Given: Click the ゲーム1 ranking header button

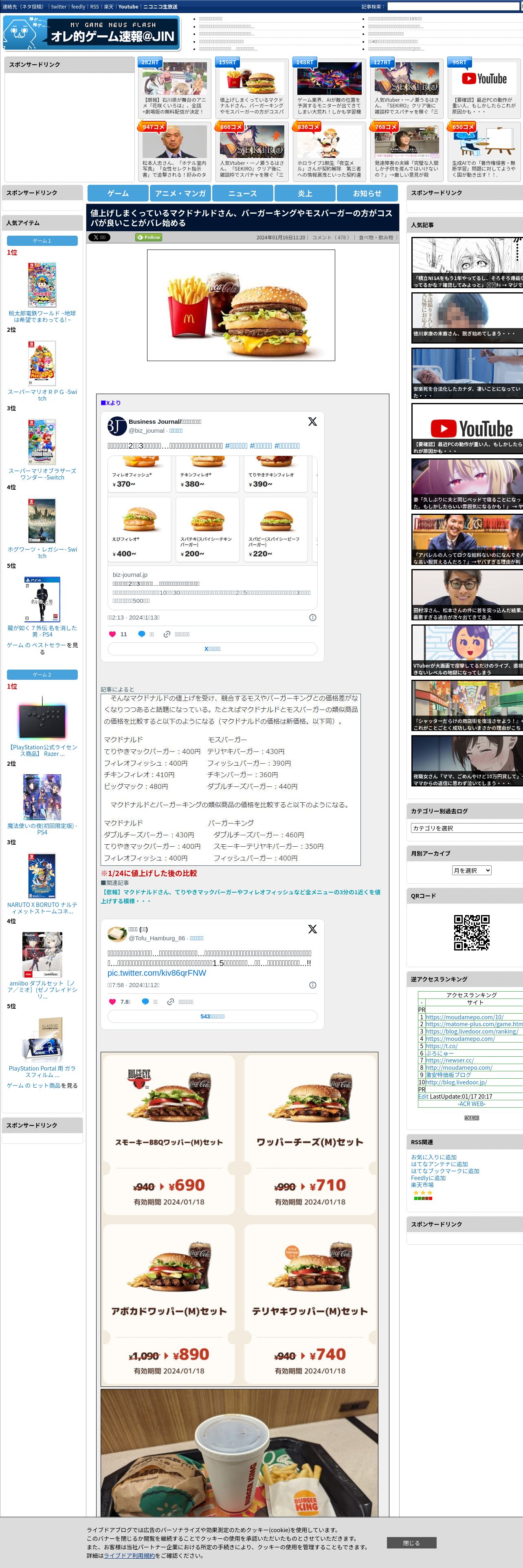Looking at the screenshot, I should coord(42,241).
